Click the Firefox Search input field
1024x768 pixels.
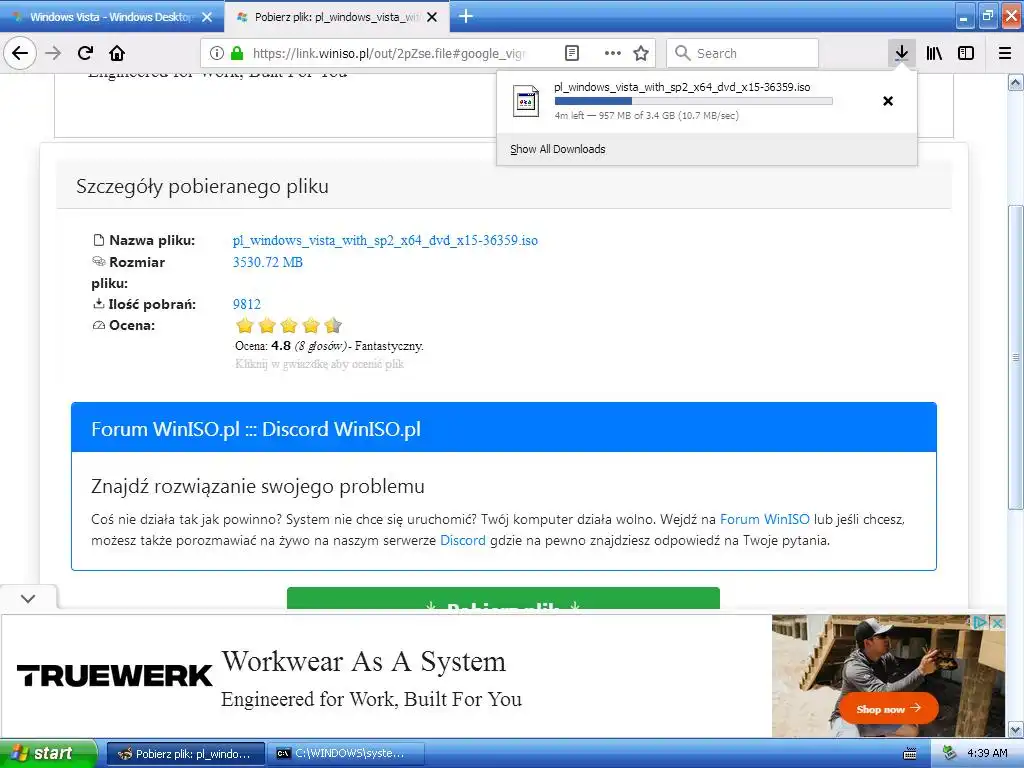[743, 53]
